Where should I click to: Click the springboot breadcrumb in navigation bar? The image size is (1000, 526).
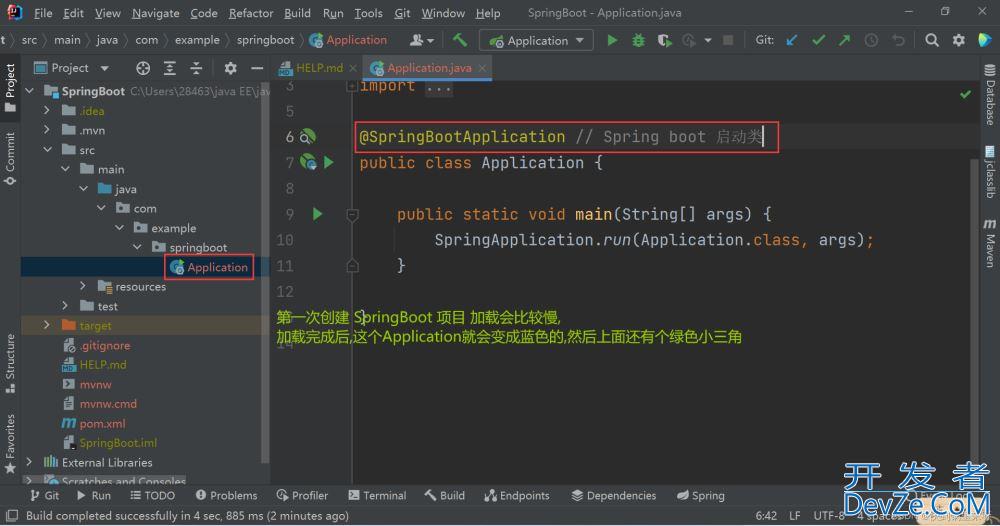[265, 40]
